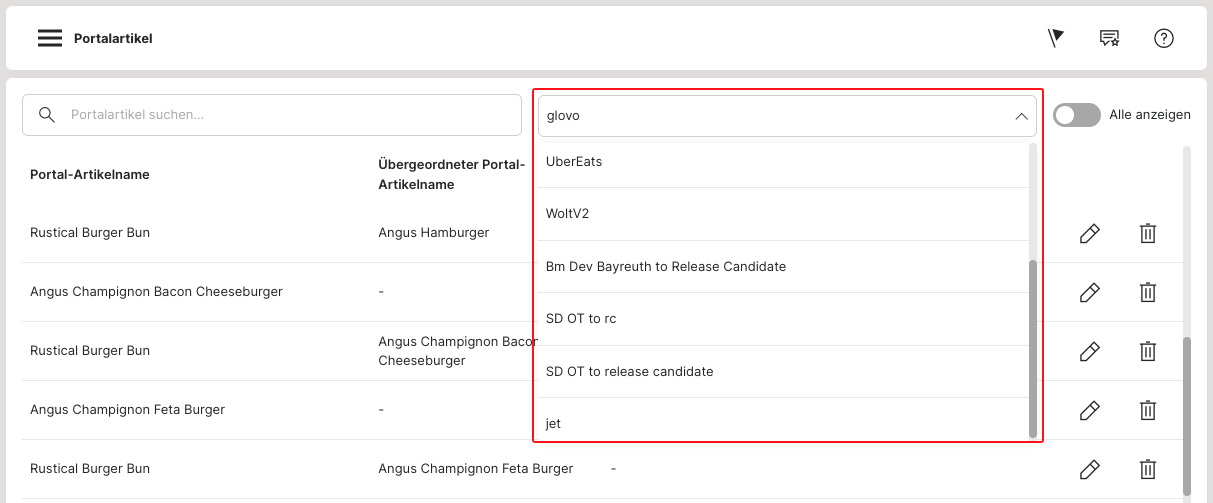Delete the Angus Hamburger Rustical Burger Bun row
This screenshot has height=503, width=1213.
click(x=1148, y=233)
